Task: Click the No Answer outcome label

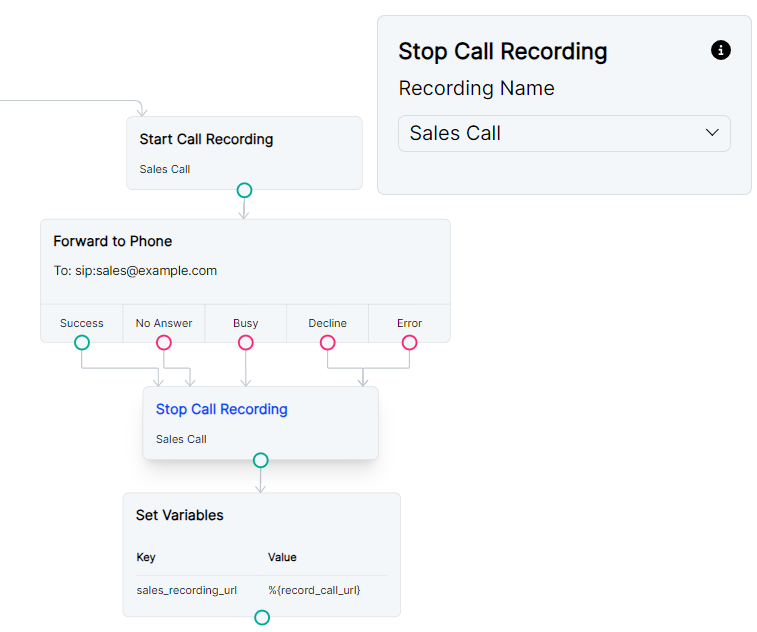Action: (164, 323)
